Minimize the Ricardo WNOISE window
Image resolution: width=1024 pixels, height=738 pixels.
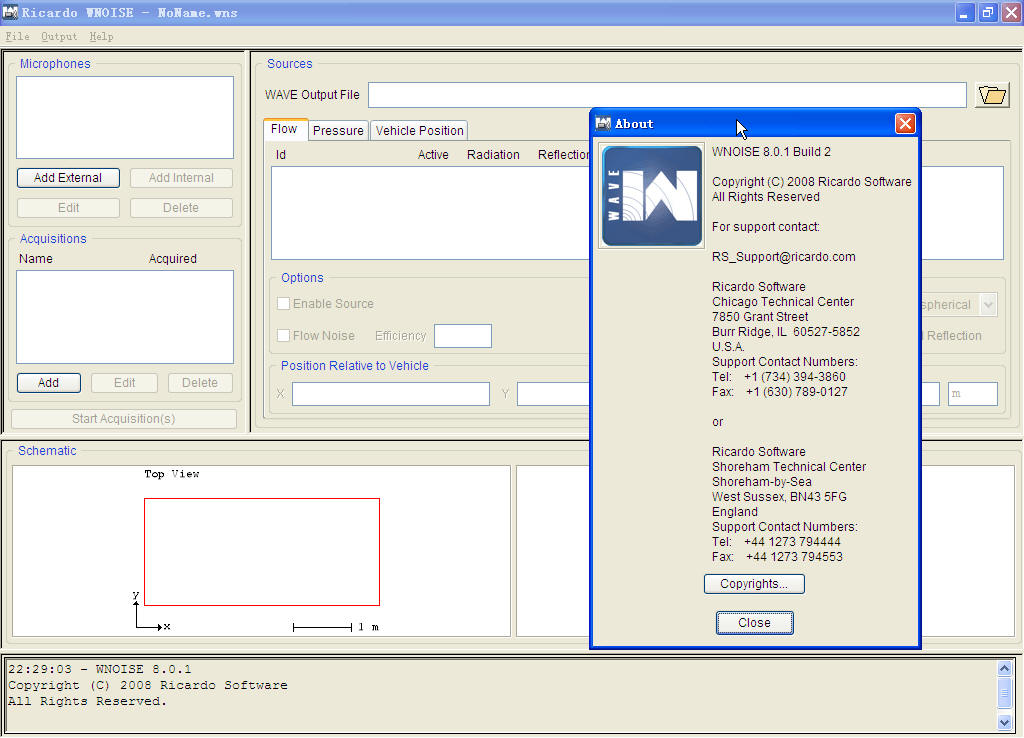[964, 12]
